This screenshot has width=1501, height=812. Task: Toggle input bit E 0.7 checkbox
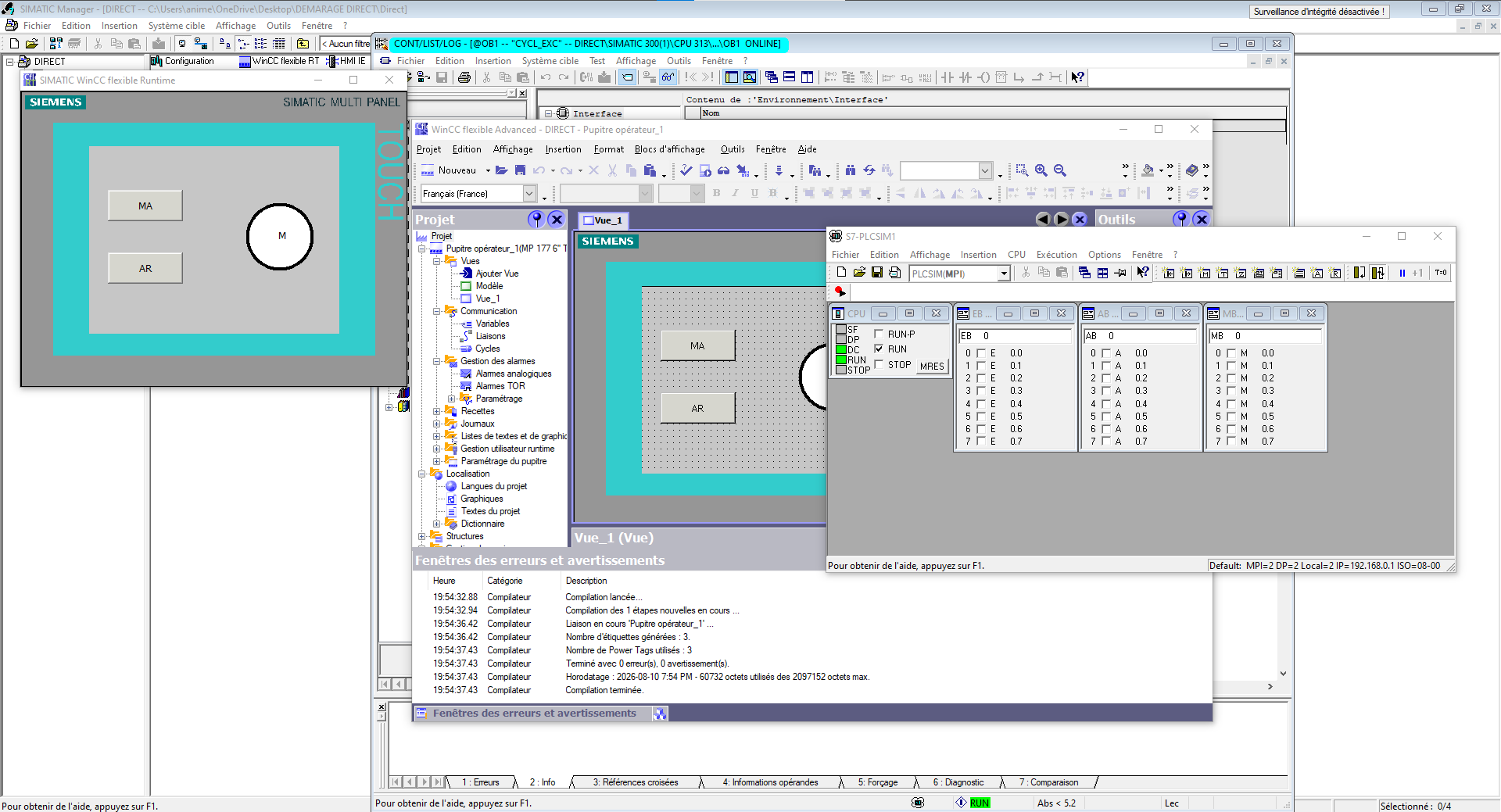pyautogui.click(x=981, y=442)
